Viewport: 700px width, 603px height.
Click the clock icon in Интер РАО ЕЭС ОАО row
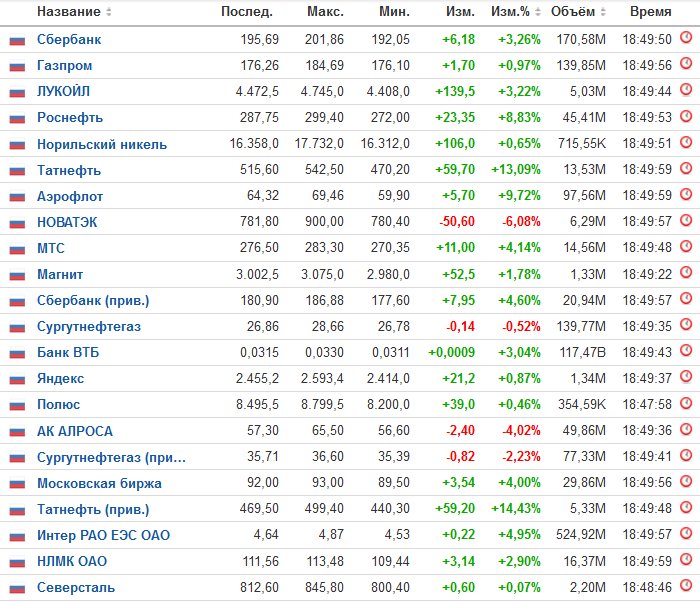[686, 533]
